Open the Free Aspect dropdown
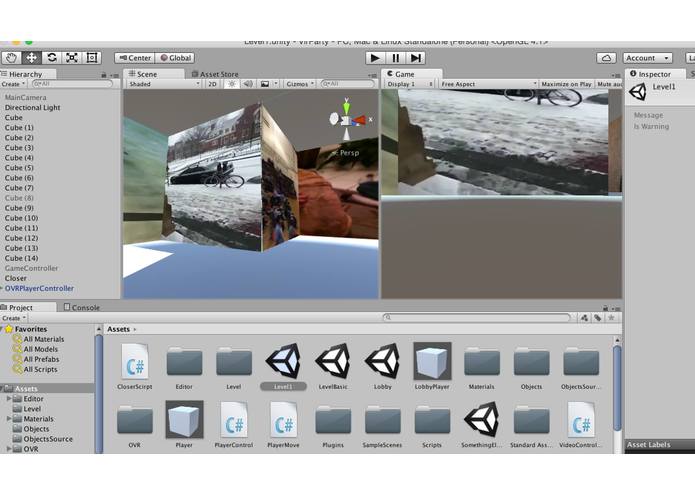 tap(488, 84)
